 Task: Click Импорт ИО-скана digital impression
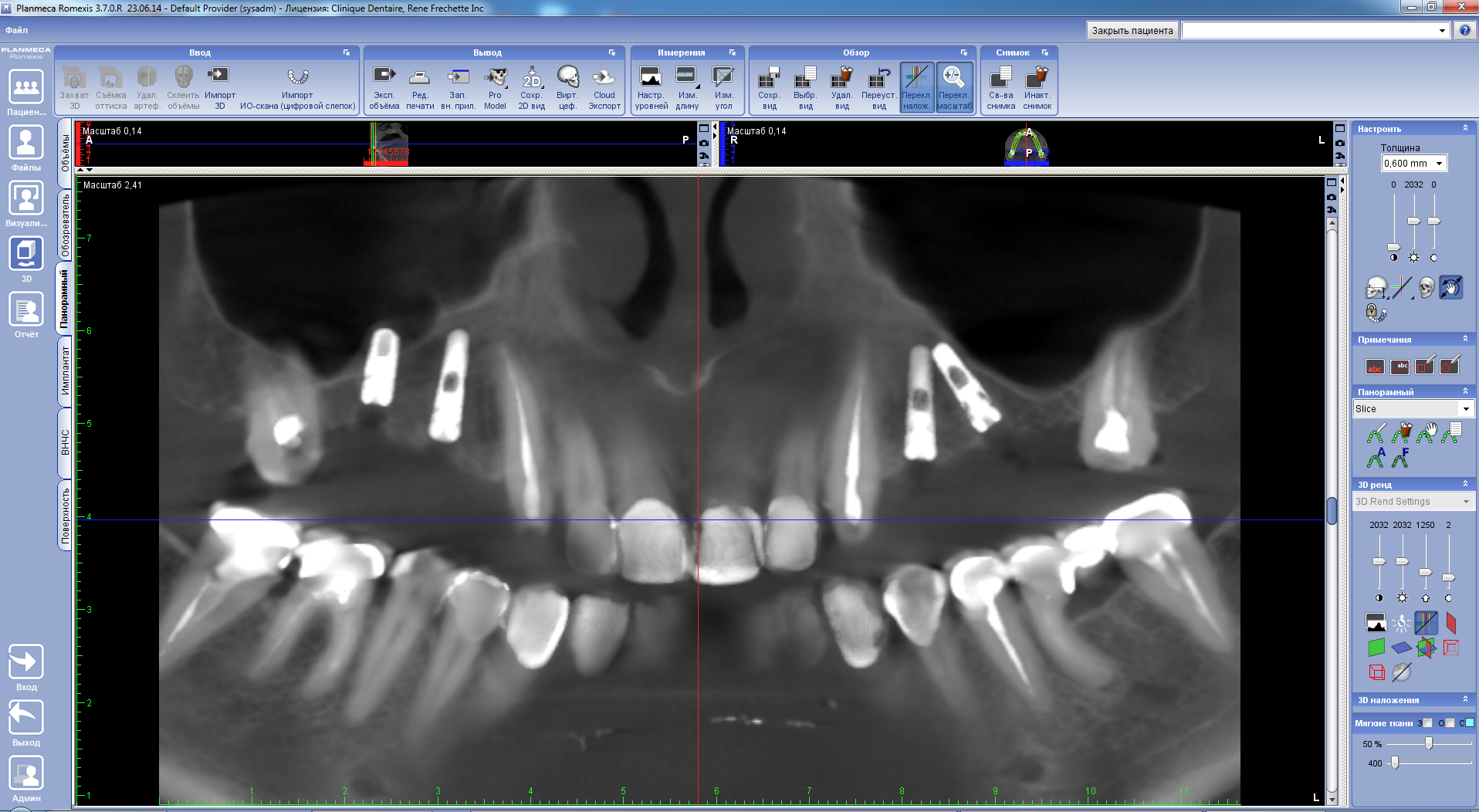coord(297,87)
